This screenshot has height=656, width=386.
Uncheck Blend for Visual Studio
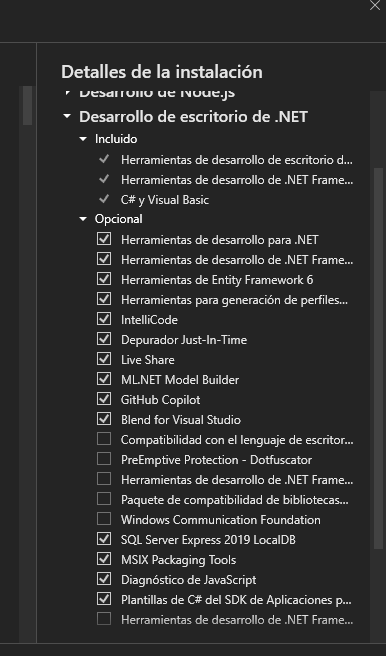[104, 419]
